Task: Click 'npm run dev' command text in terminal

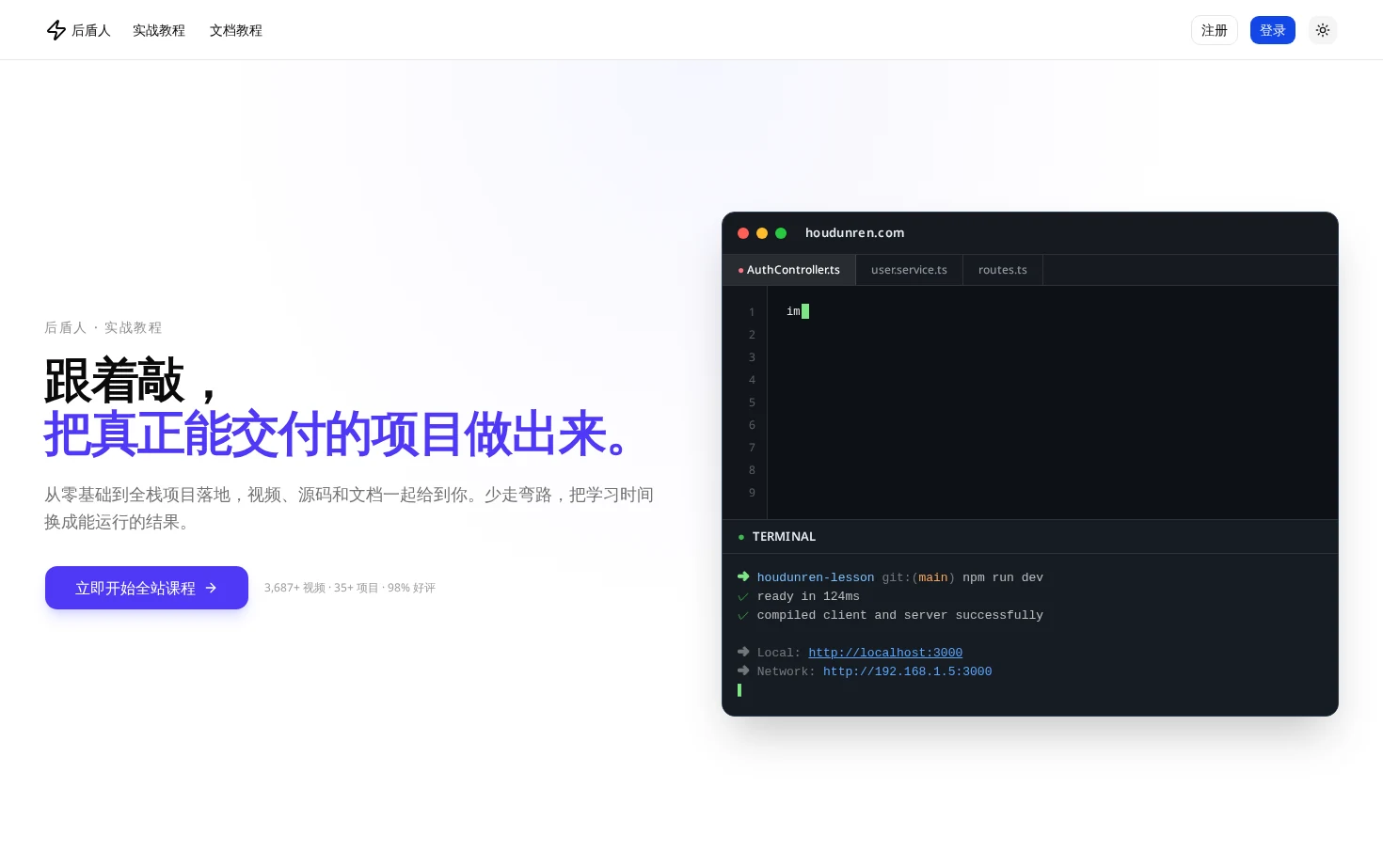Action: click(x=1003, y=577)
